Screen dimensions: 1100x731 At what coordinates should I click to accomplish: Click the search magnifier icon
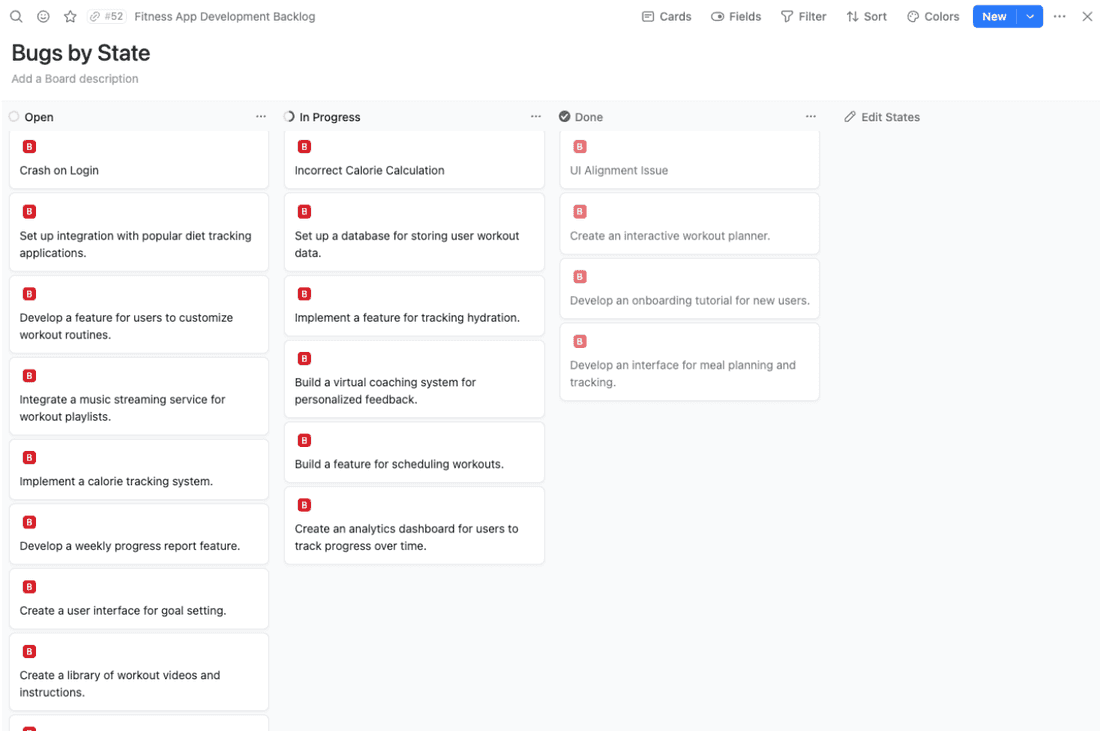17,16
